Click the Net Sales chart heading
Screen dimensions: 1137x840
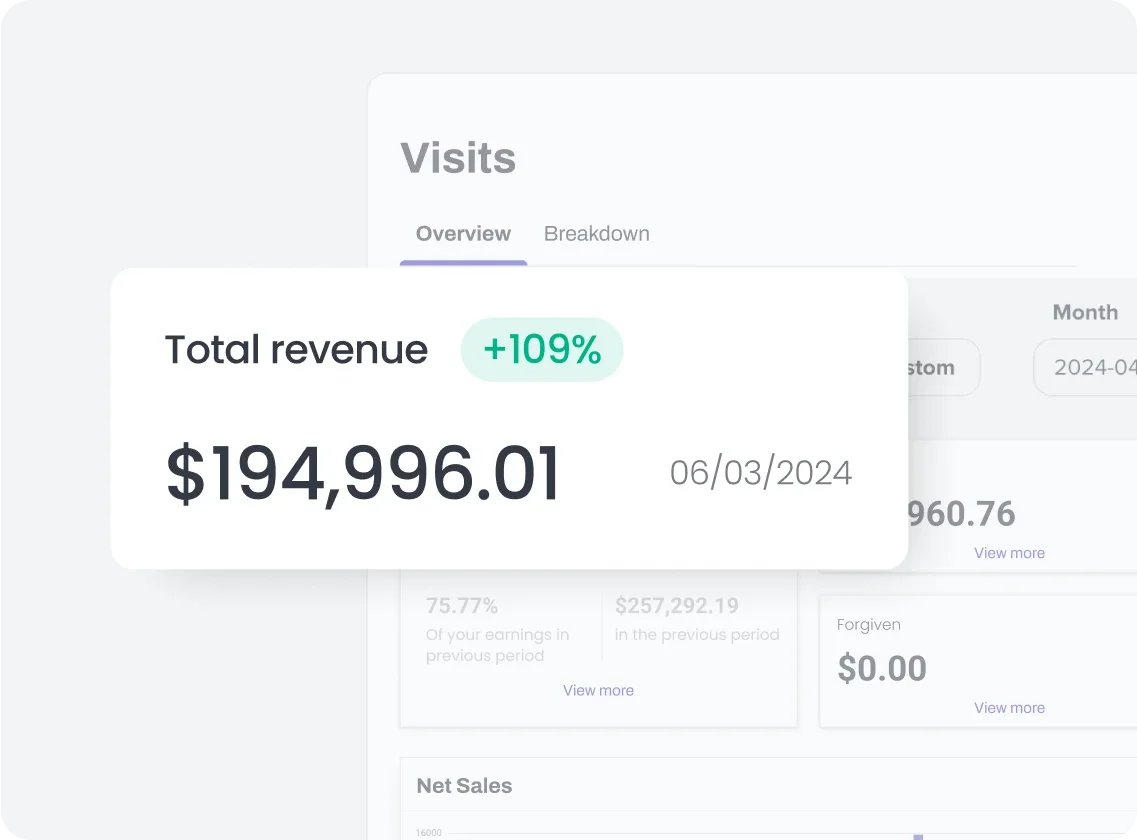click(464, 786)
